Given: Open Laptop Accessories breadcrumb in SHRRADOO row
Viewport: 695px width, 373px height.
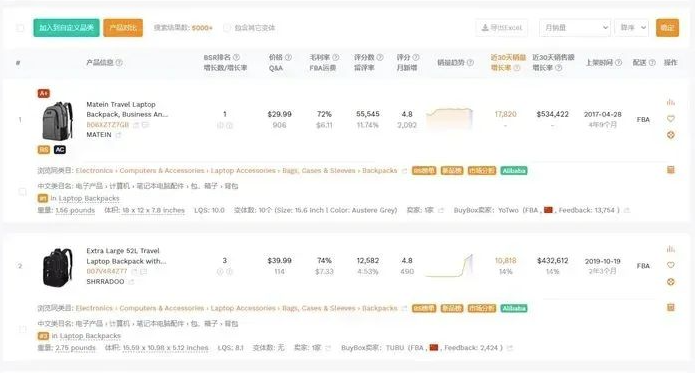Looking at the screenshot, I should pyautogui.click(x=243, y=308).
